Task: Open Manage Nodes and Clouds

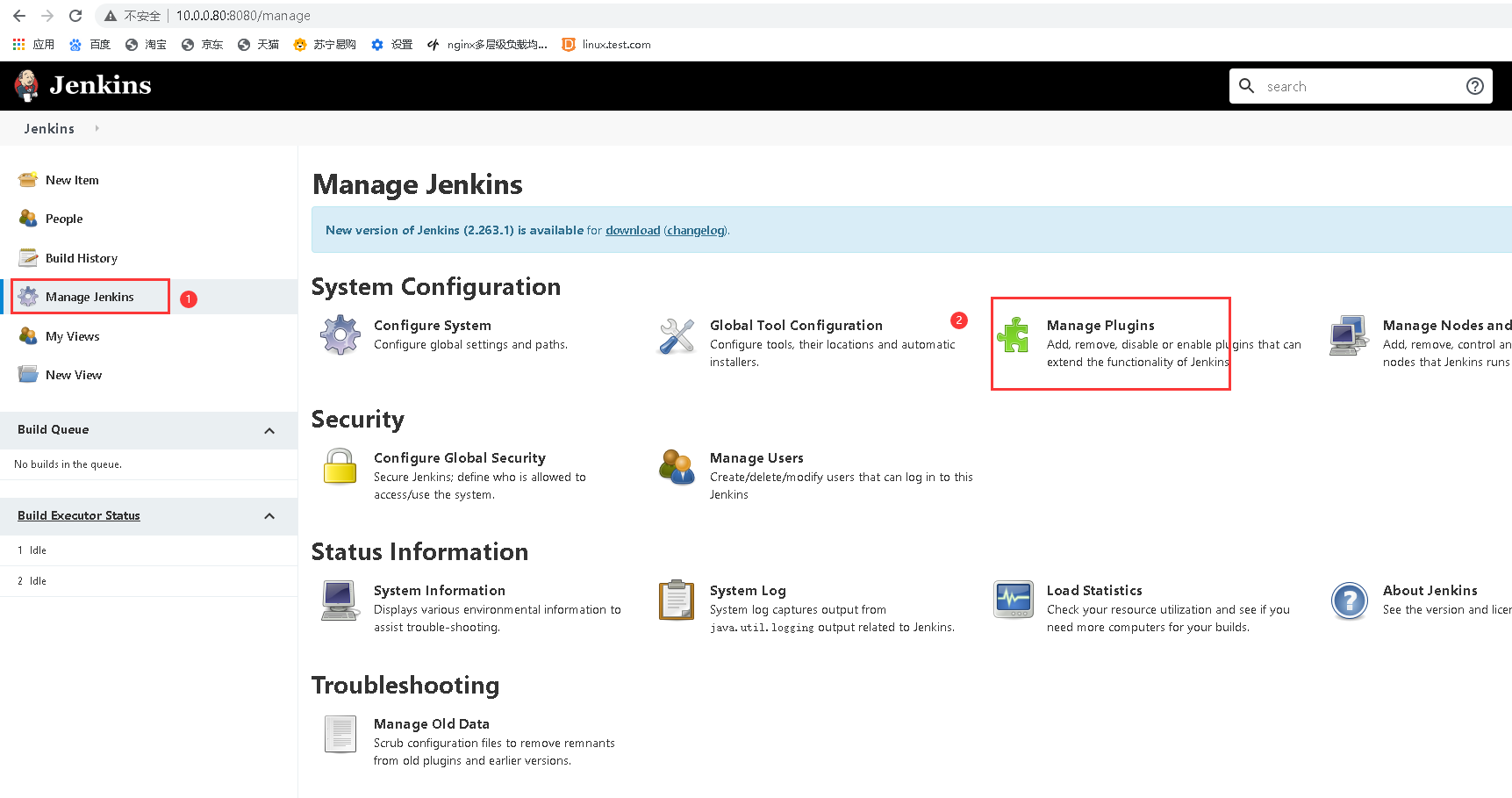Action: [1447, 325]
